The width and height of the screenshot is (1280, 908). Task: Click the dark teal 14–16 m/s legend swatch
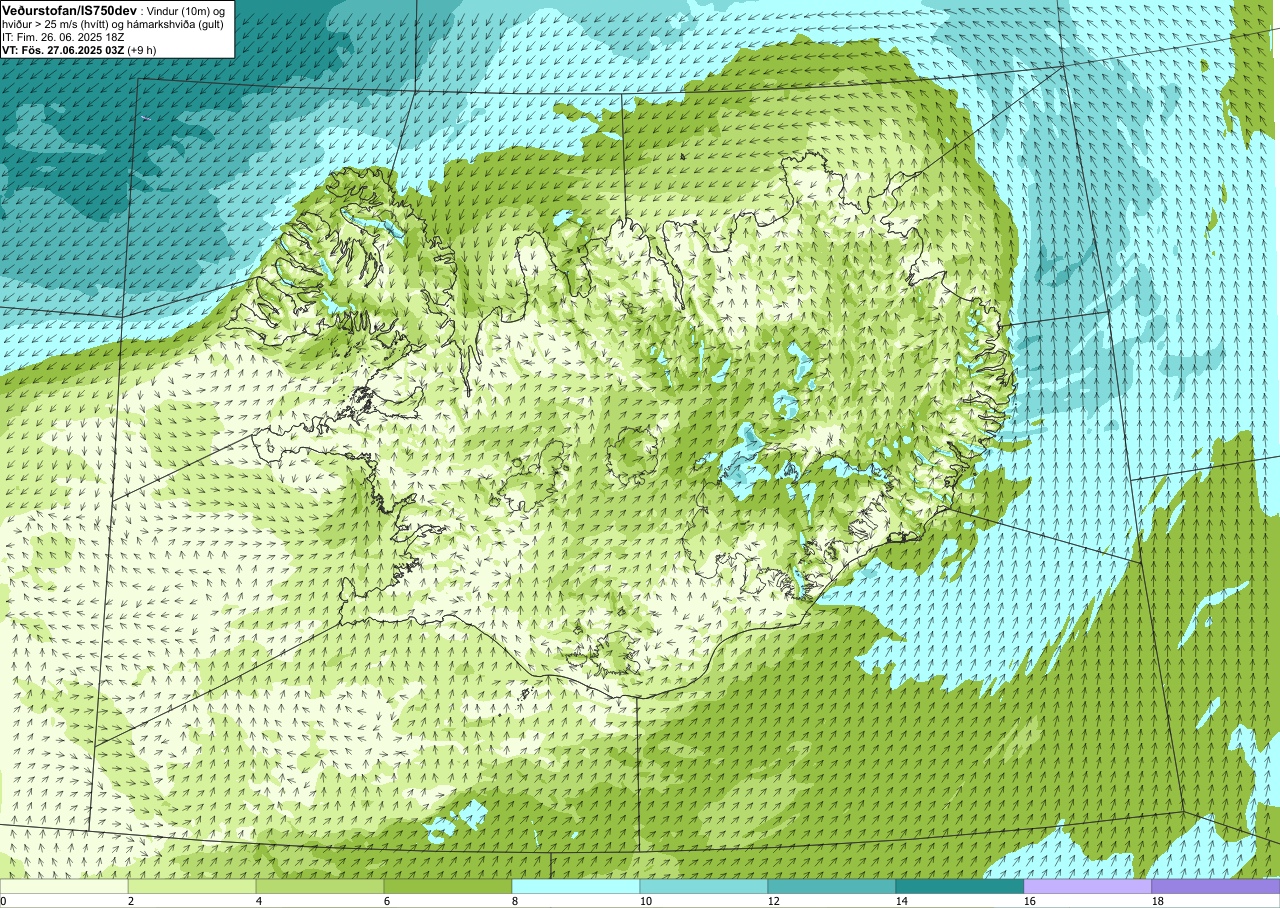960,886
